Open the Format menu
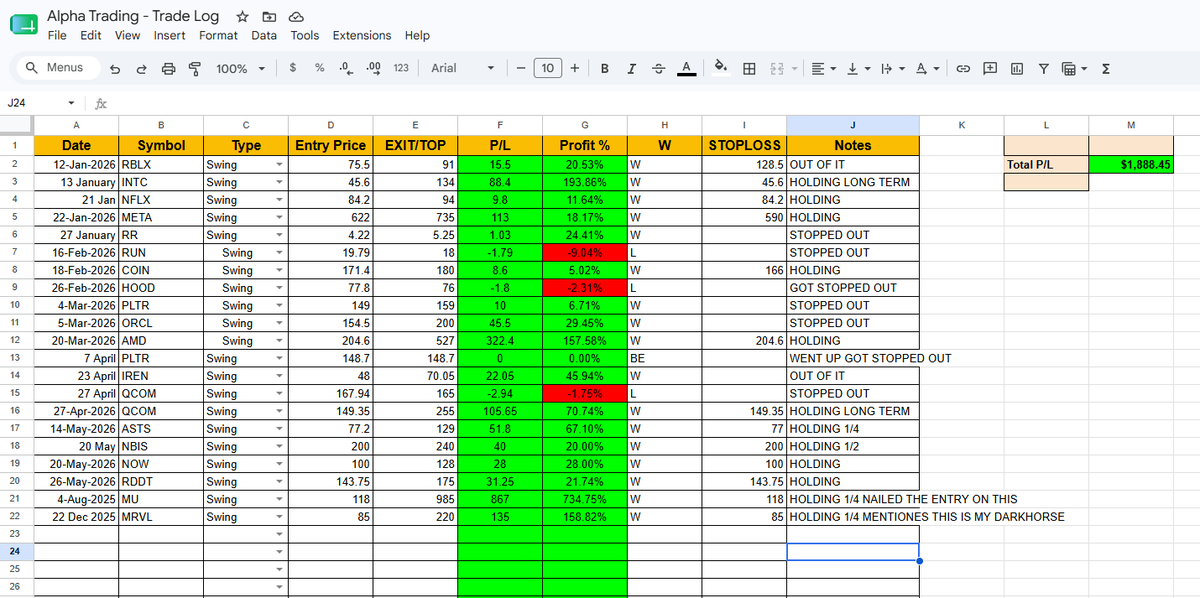 point(218,35)
